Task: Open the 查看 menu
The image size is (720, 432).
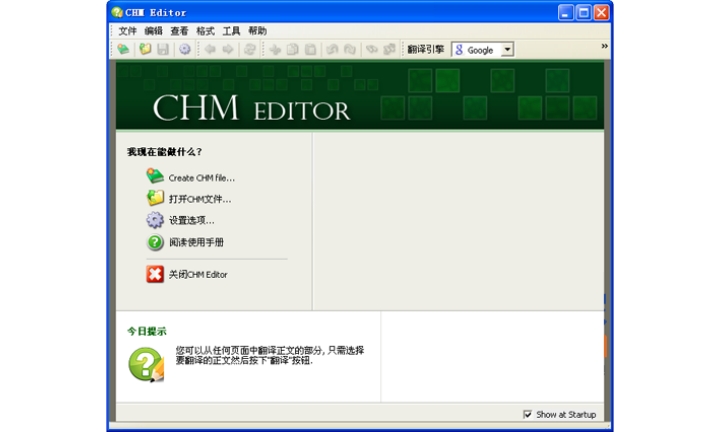Action: [x=179, y=31]
